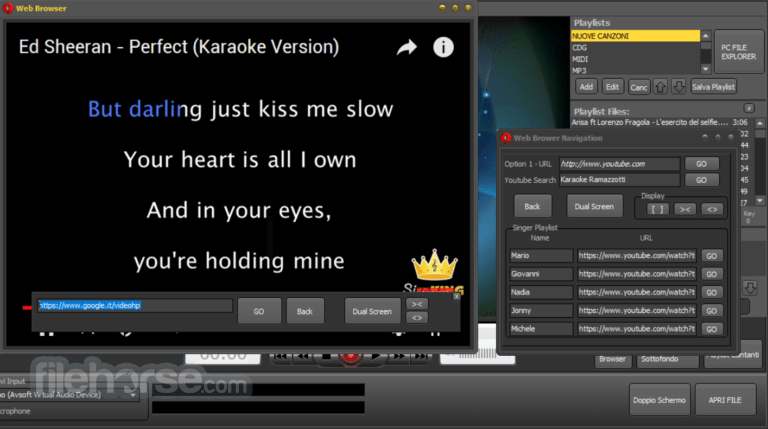Select the Arisa ft Lorenzo Fragola song row
The image size is (768, 429).
point(660,122)
